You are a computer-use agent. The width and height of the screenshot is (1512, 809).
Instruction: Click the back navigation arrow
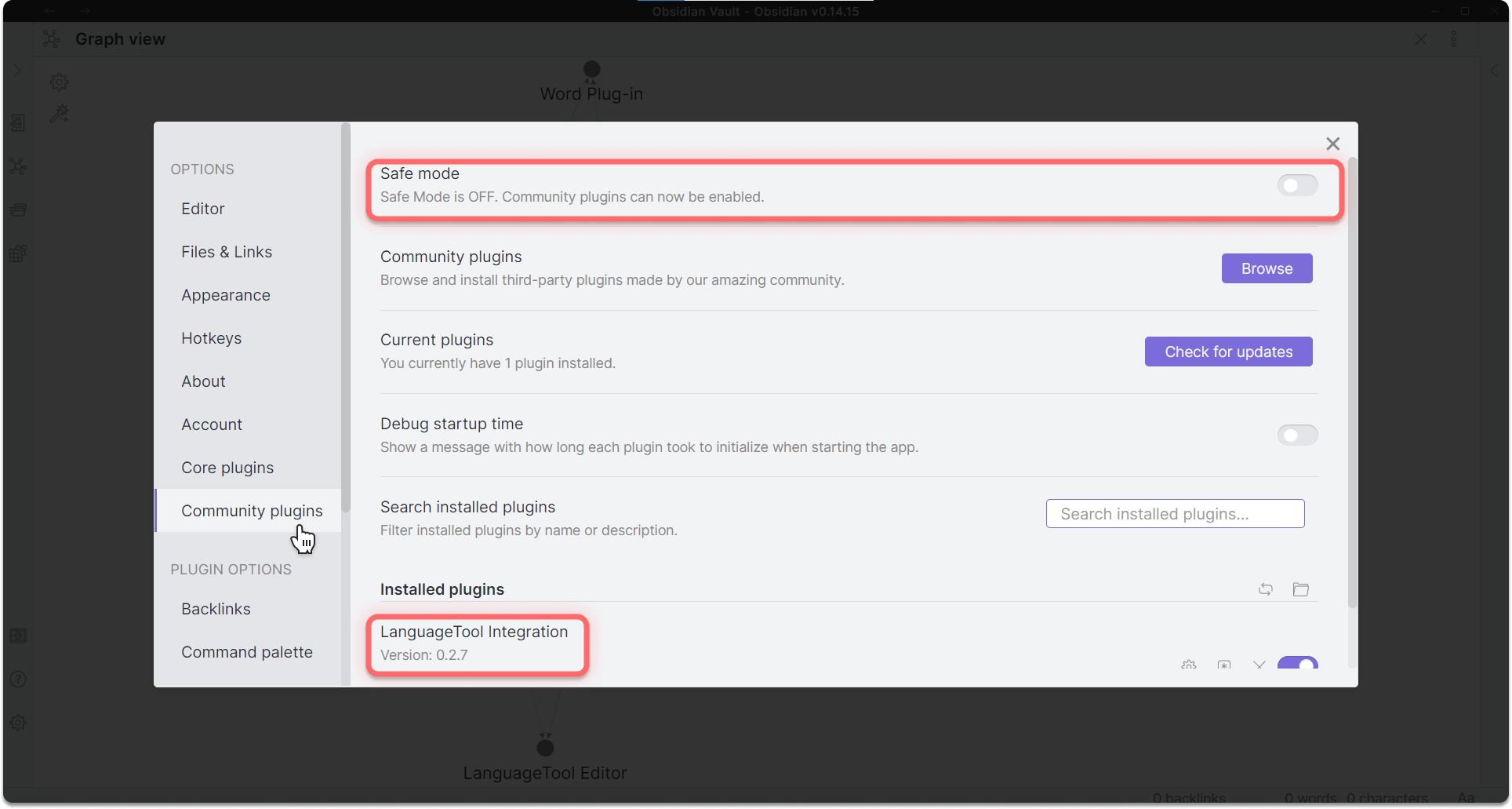pyautogui.click(x=49, y=11)
